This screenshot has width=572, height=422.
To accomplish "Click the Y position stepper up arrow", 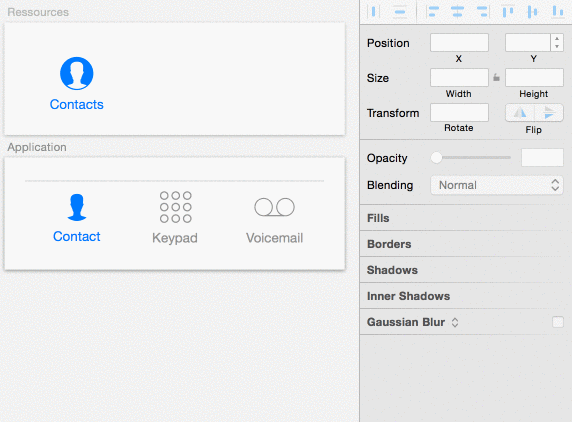I will (x=557, y=38).
